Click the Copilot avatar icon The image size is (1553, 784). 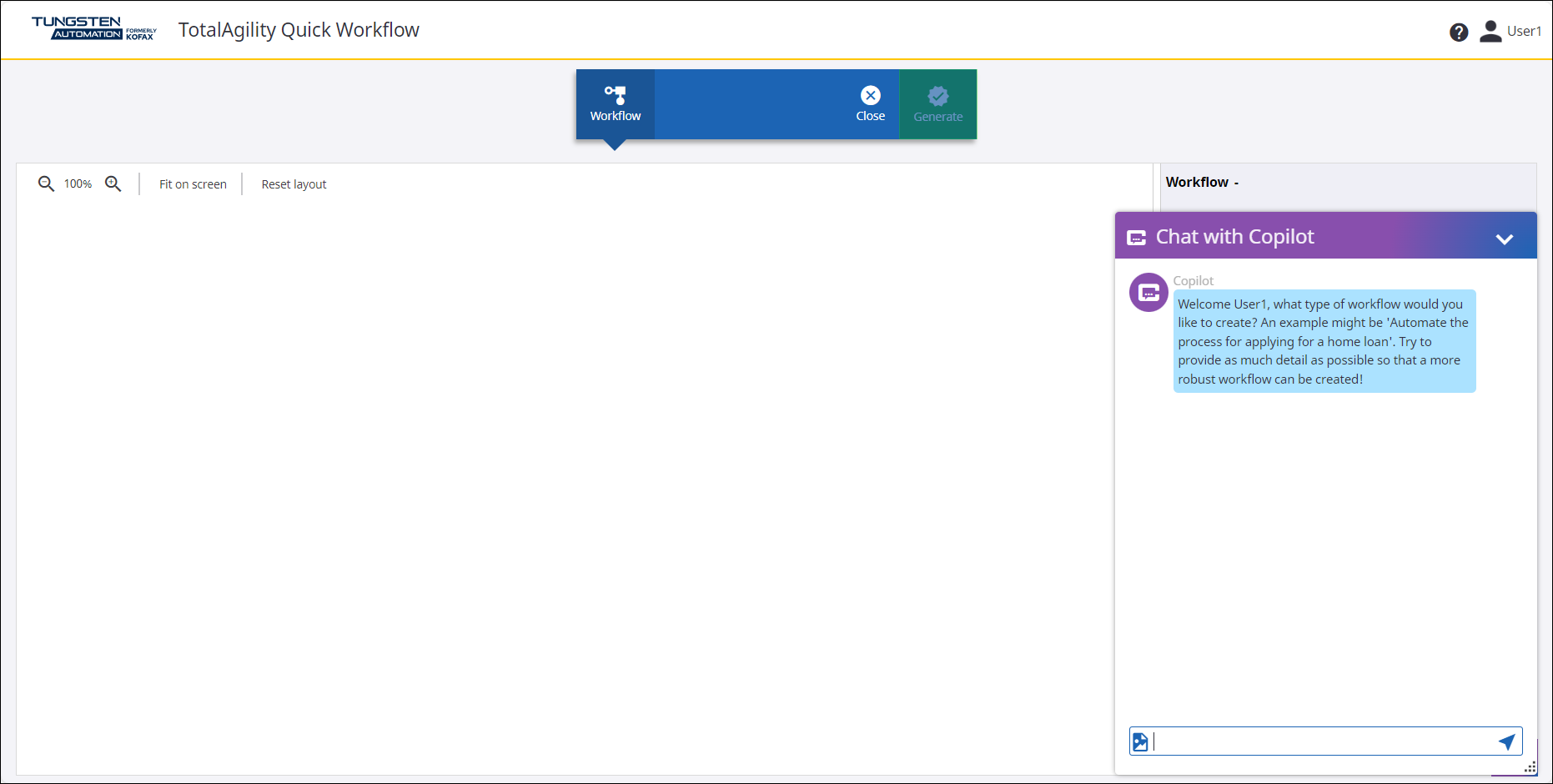[x=1148, y=293]
